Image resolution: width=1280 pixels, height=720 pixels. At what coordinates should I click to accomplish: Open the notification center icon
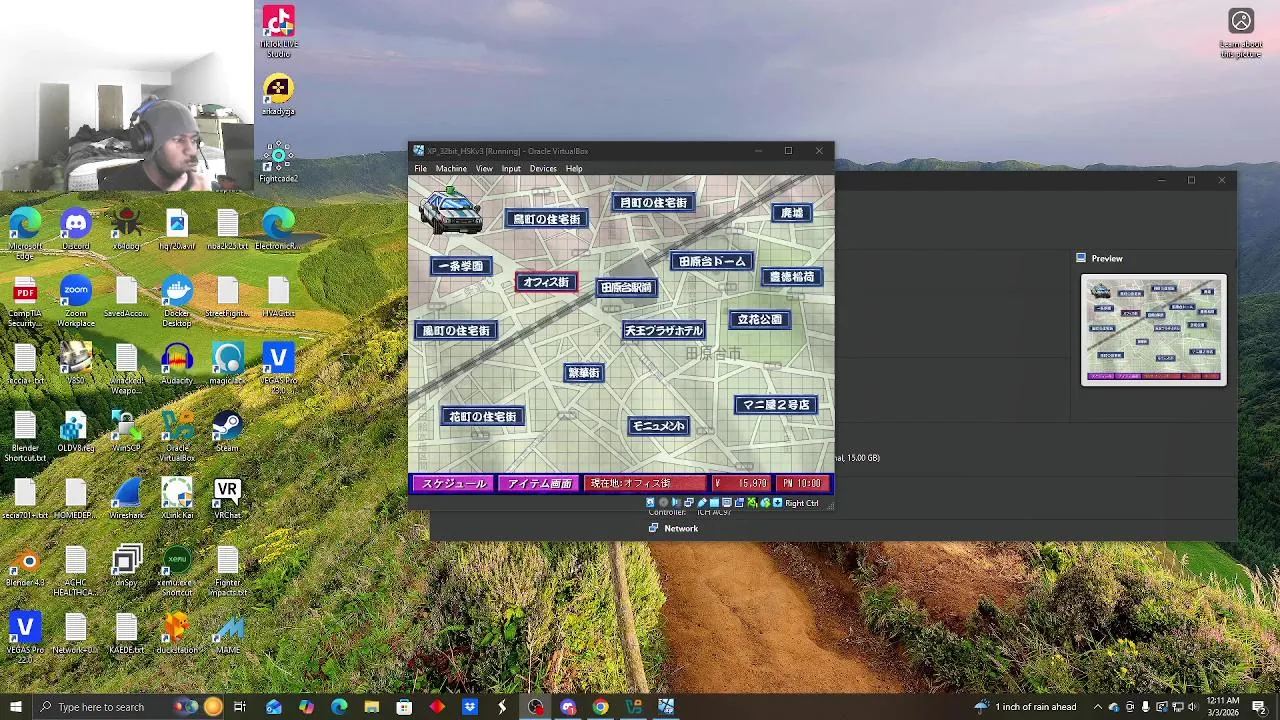1259,707
